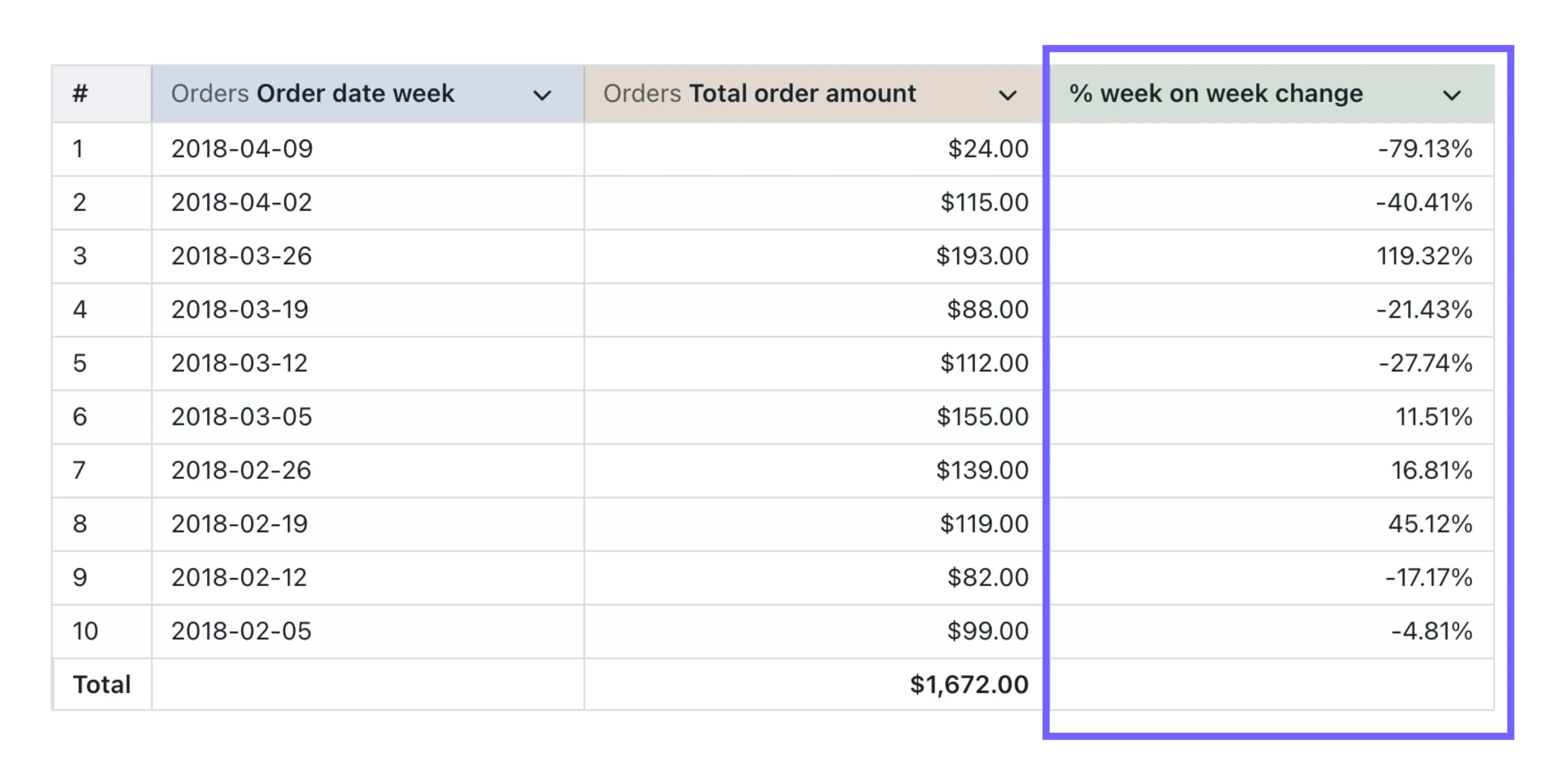Select the $115.00 order amount cell

[x=984, y=202]
